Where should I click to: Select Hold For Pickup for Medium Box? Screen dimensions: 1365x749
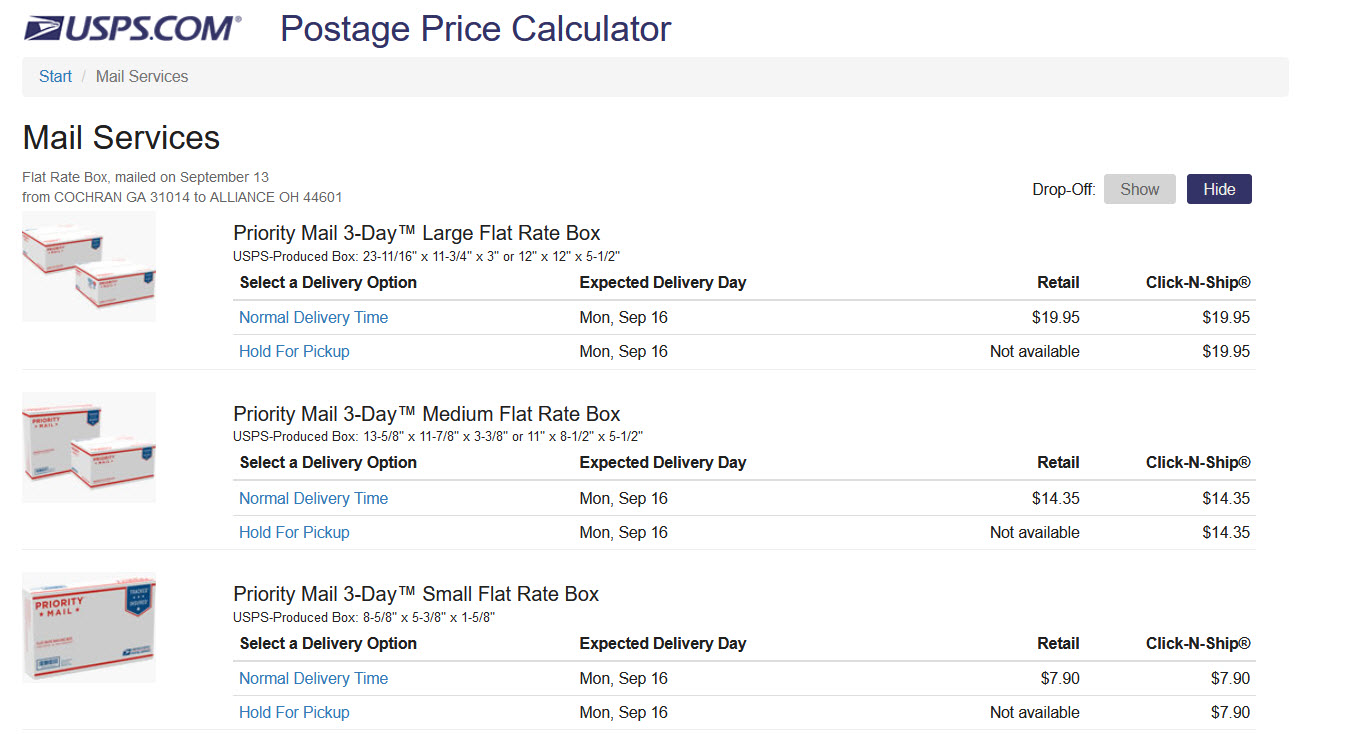[x=294, y=532]
